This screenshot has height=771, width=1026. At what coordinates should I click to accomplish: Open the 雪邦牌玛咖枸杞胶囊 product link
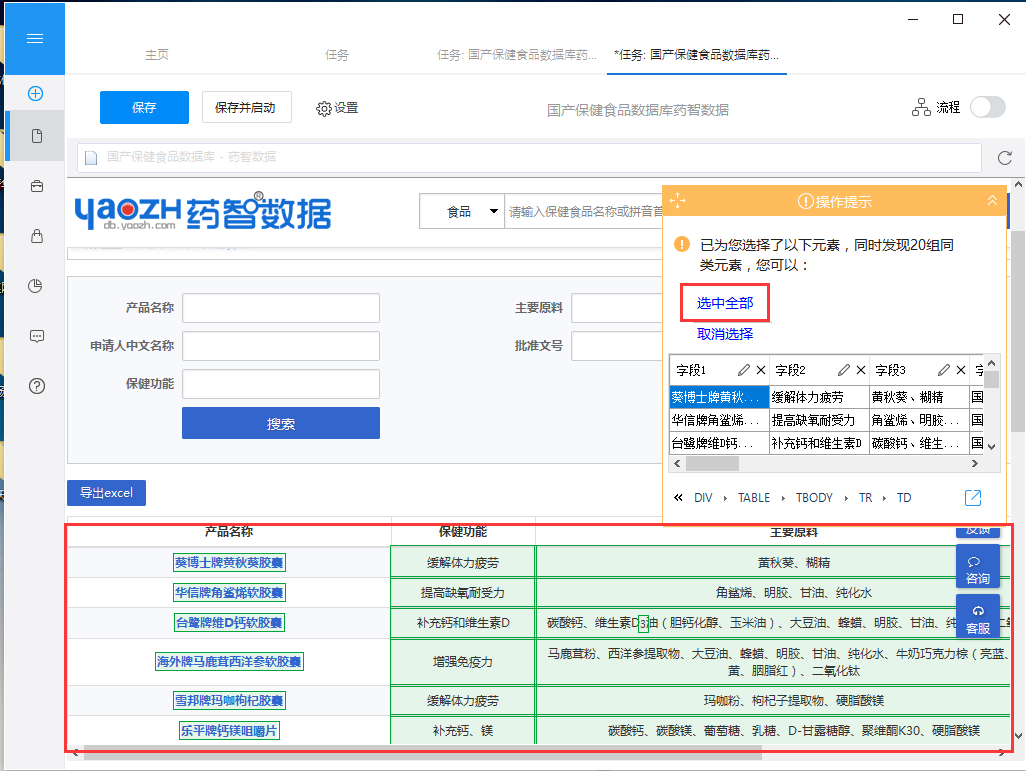pyautogui.click(x=229, y=700)
